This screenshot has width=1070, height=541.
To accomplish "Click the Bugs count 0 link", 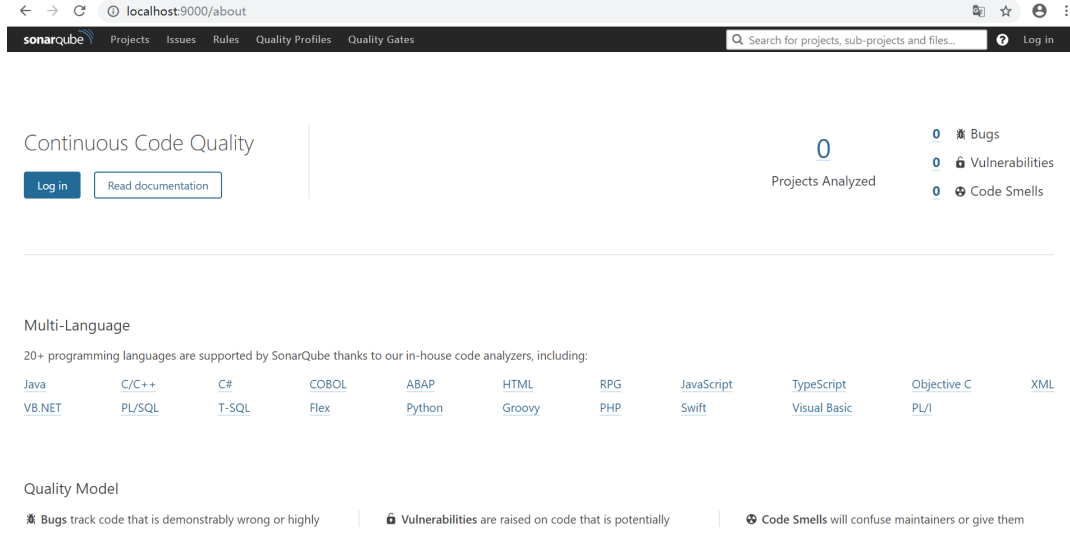I will tap(936, 134).
